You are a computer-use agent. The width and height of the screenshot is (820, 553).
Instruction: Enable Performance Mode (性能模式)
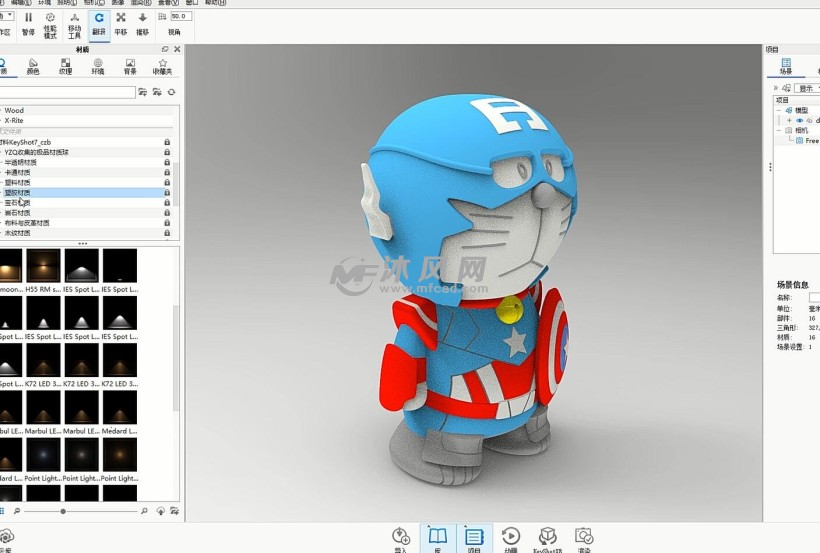click(x=50, y=23)
